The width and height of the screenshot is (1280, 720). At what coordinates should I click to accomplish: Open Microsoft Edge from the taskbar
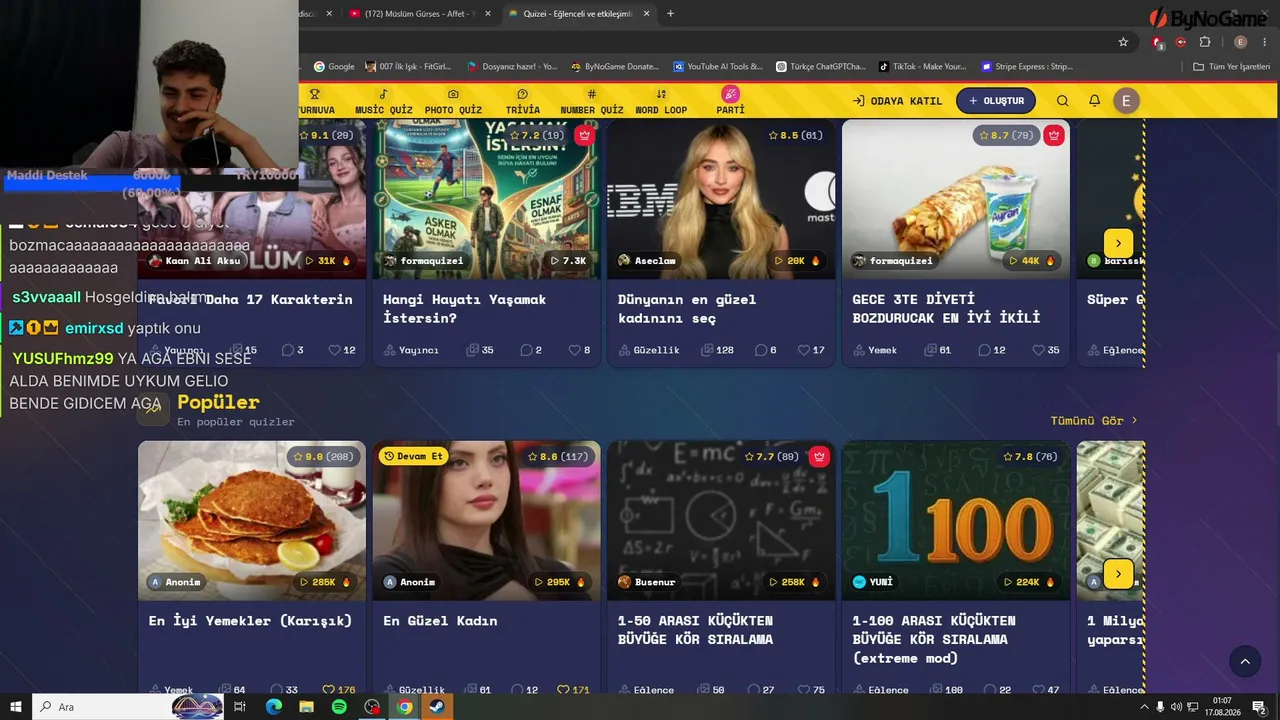pos(273,707)
